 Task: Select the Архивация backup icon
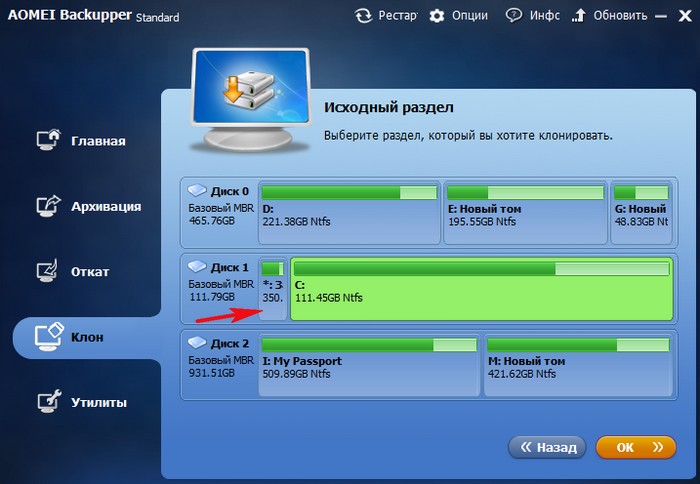point(48,206)
